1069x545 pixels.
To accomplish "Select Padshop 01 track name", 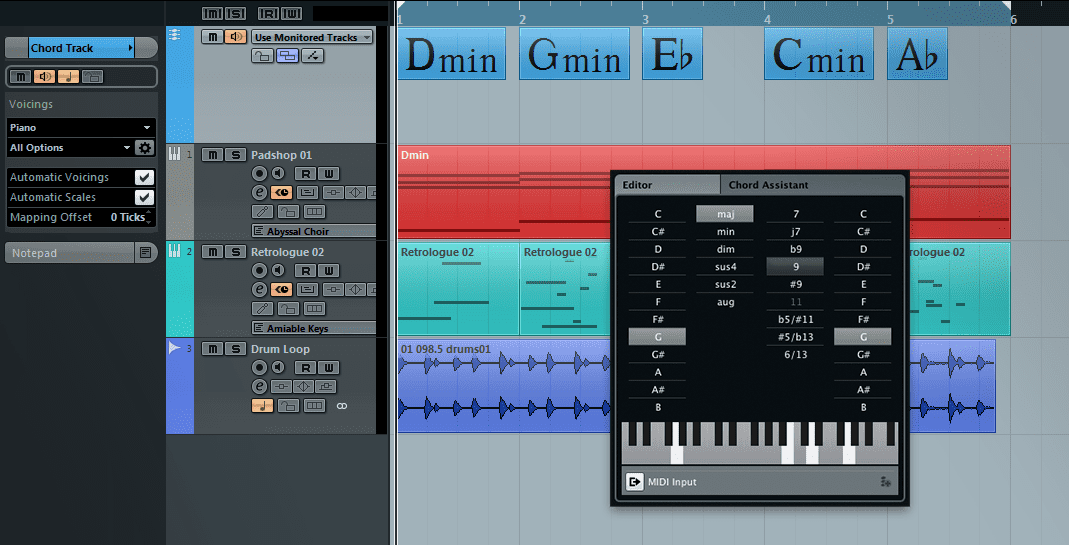I will pos(281,155).
